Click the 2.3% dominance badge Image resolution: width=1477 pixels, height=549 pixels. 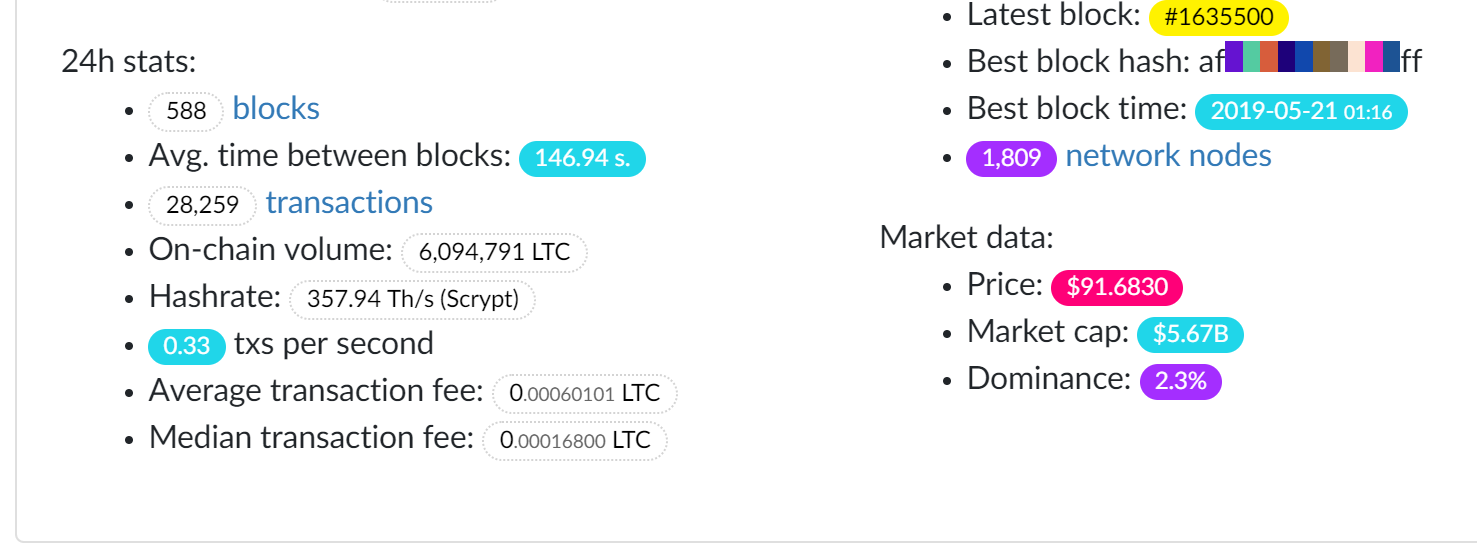tap(1180, 381)
